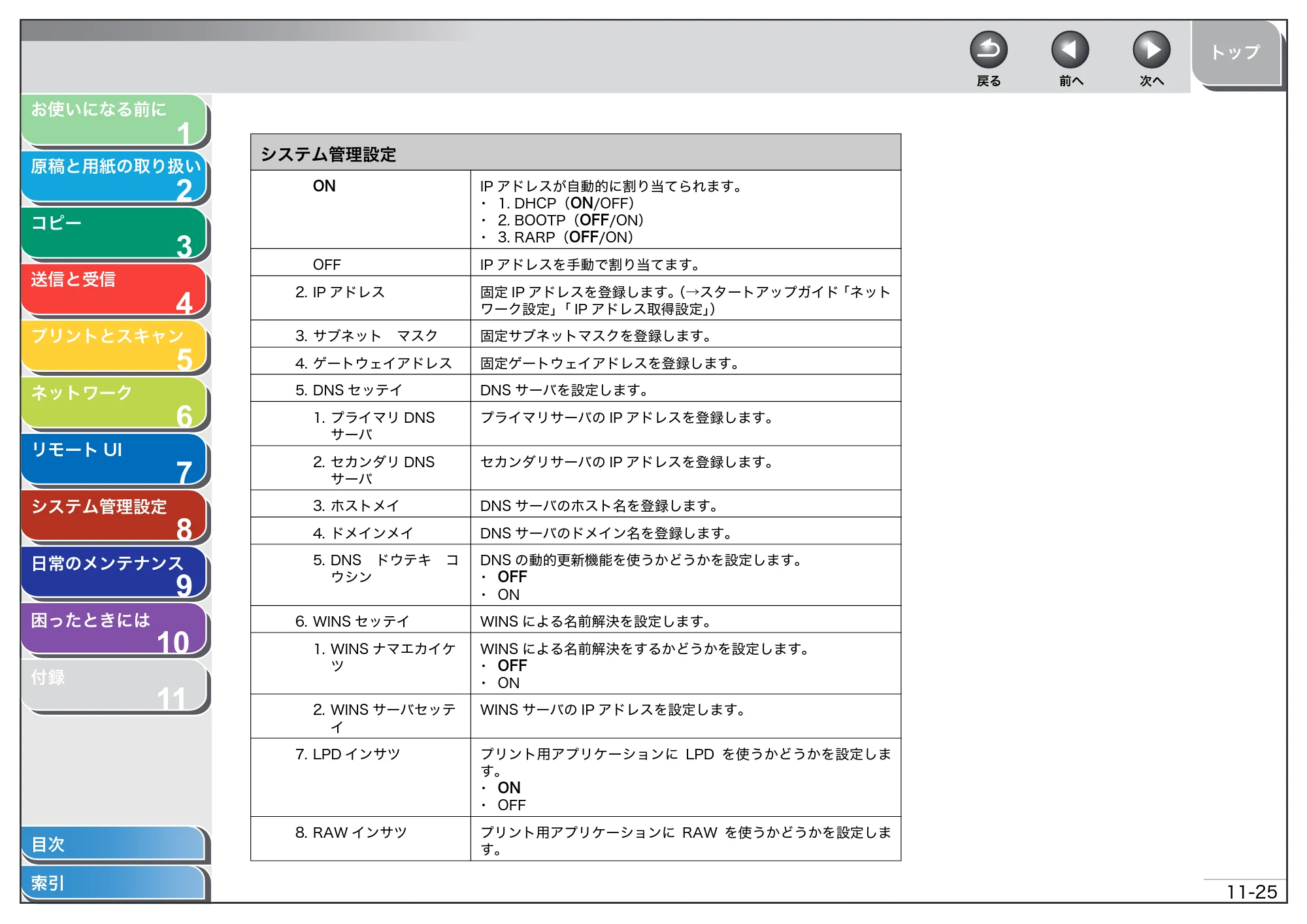Open chapter 2 原稿と用紙の取り扱い
This screenshot has width=1307, height=924.
coord(114,176)
